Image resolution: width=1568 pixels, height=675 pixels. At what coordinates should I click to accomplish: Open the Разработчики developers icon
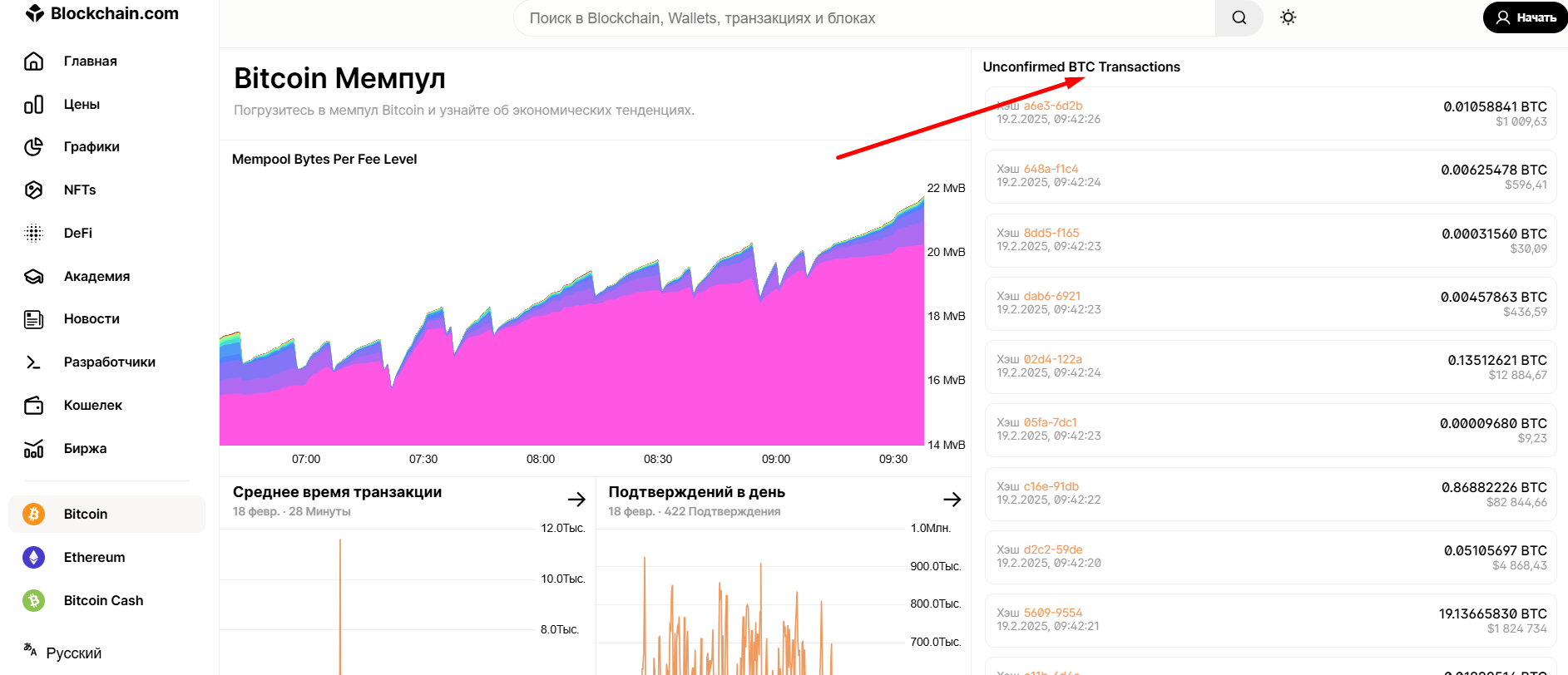point(34,362)
